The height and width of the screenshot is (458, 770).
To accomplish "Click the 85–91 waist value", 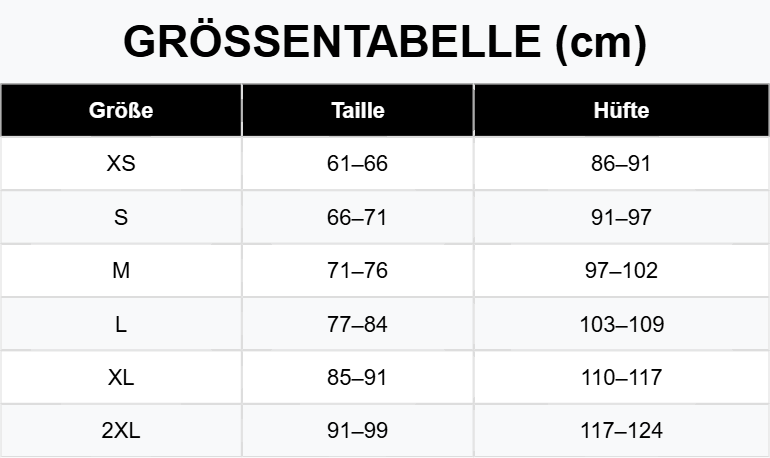I will [x=357, y=378].
